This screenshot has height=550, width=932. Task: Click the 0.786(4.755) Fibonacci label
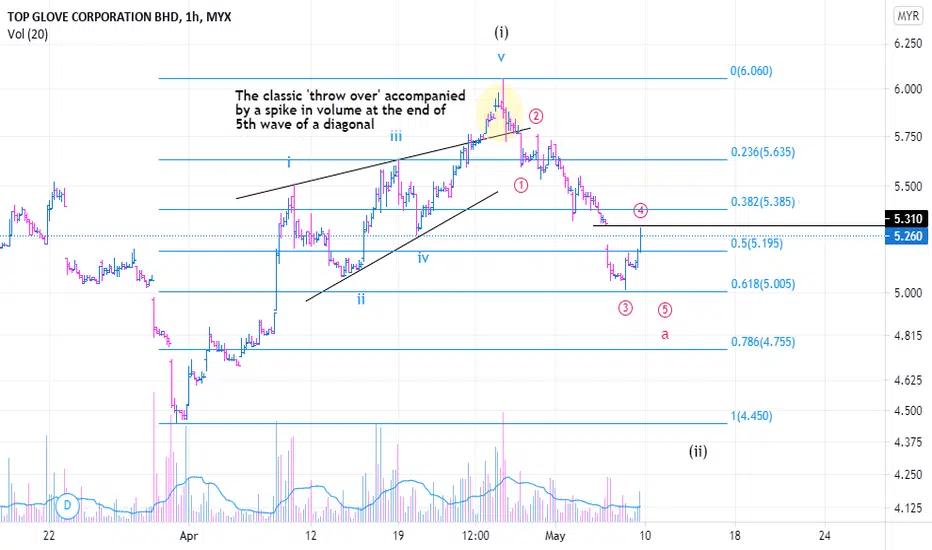(x=763, y=342)
